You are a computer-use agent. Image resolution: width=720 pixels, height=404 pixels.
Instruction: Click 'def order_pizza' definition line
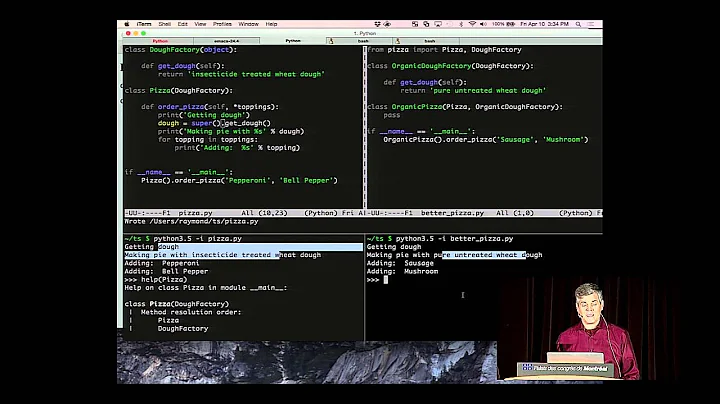[210, 107]
